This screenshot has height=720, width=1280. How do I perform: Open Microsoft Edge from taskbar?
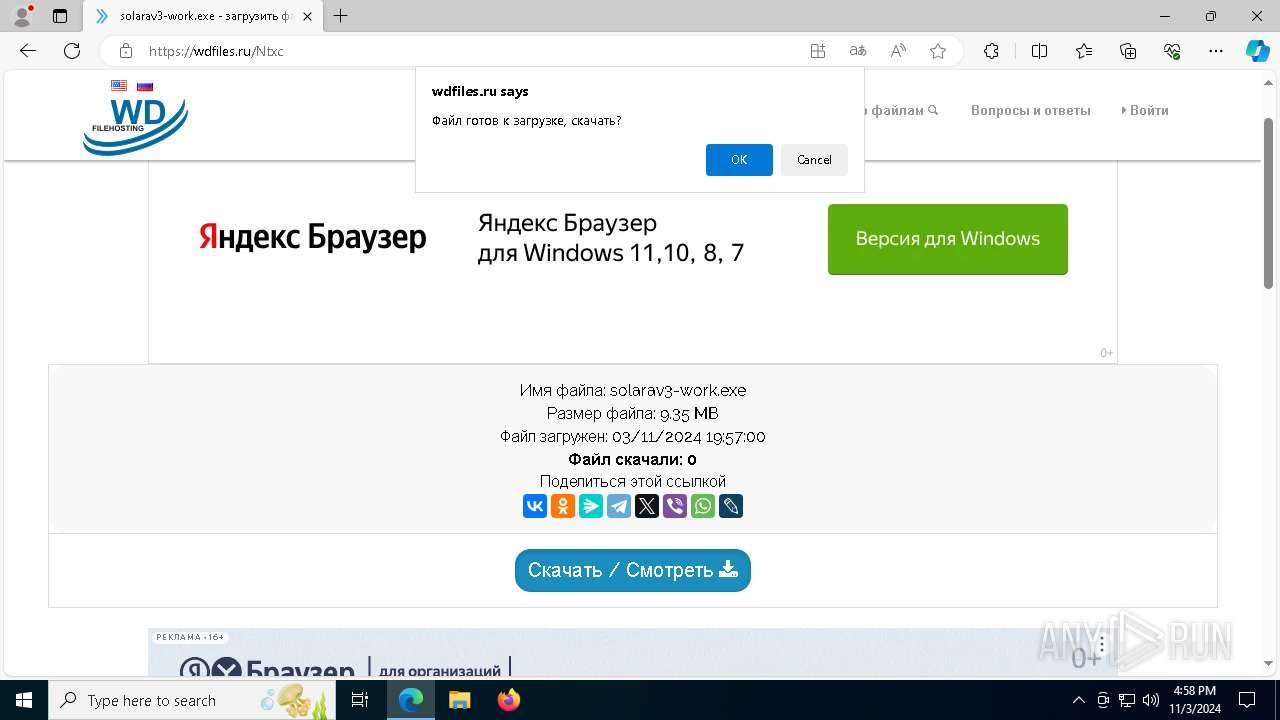(411, 700)
